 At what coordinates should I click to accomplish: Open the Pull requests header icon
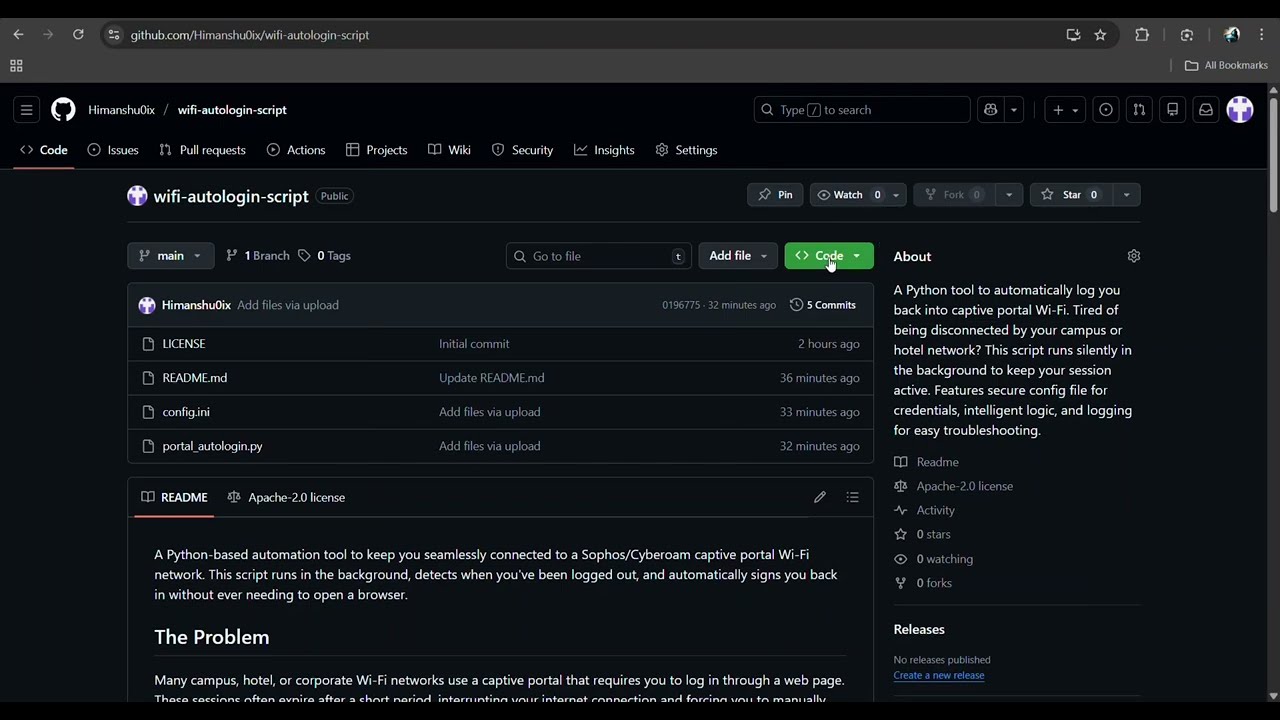1139,110
